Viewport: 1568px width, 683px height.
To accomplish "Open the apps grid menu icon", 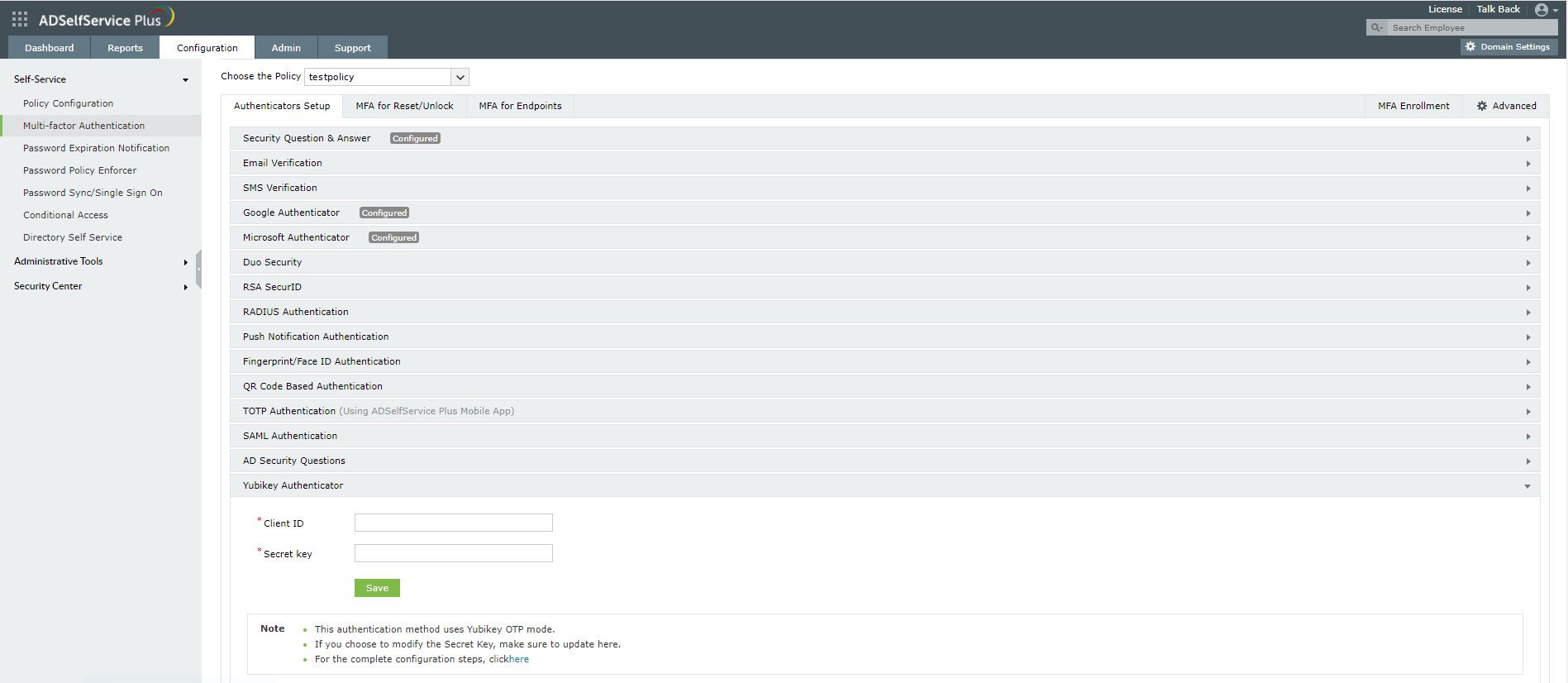I will pos(20,18).
